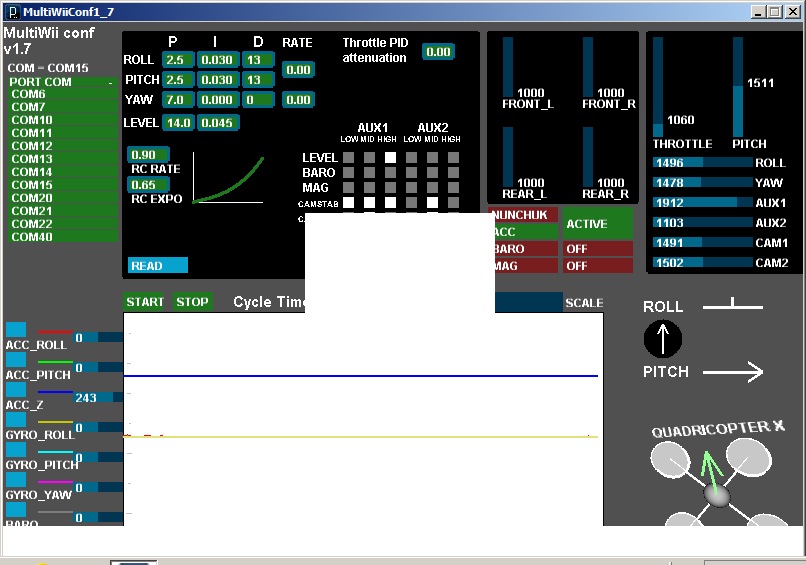
Task: Toggle the ACC_PITCH graph visibility square
Action: (16, 359)
